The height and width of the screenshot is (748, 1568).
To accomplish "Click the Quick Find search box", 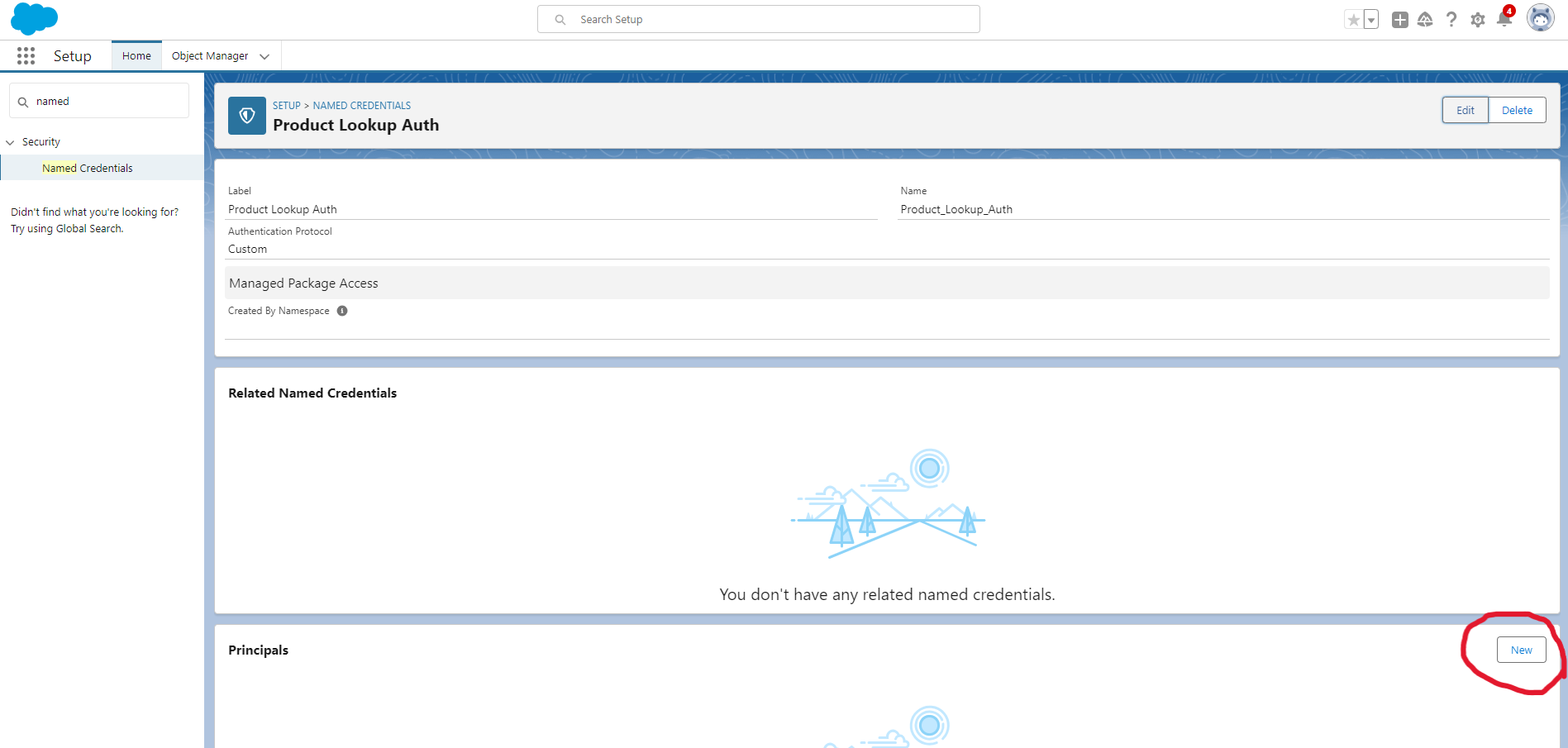I will [98, 100].
